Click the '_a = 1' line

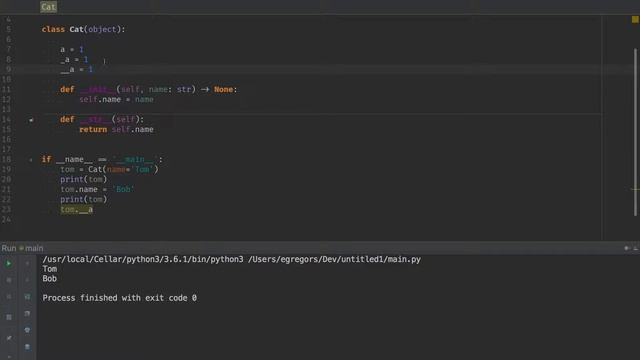74,60
